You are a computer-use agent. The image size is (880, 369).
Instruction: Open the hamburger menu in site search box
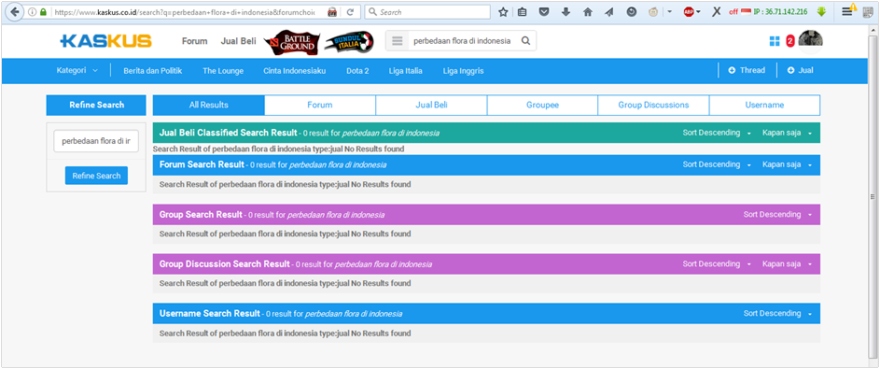tap(397, 41)
